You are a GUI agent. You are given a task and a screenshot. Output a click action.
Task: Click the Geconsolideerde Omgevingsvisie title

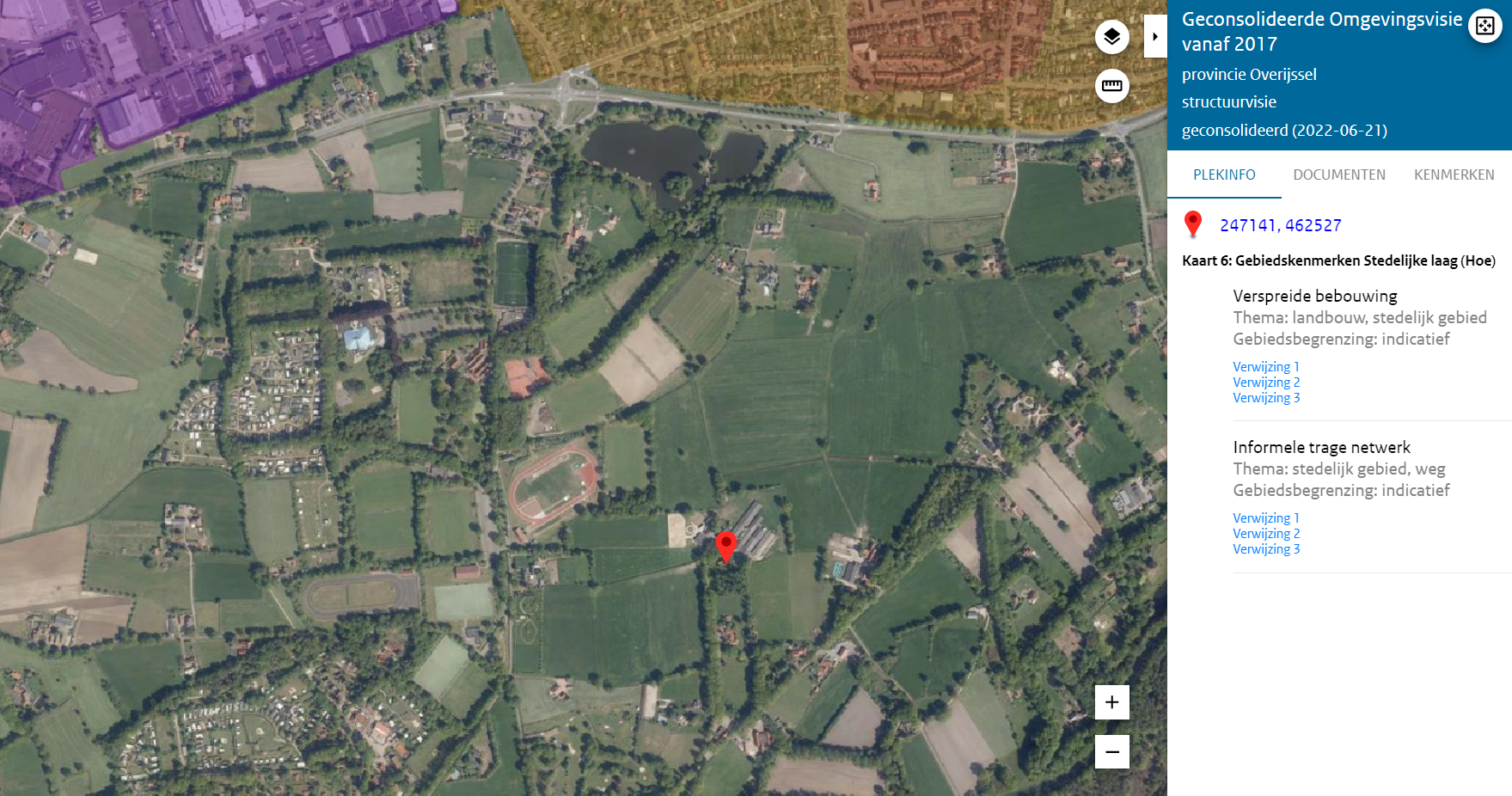[x=1321, y=31]
